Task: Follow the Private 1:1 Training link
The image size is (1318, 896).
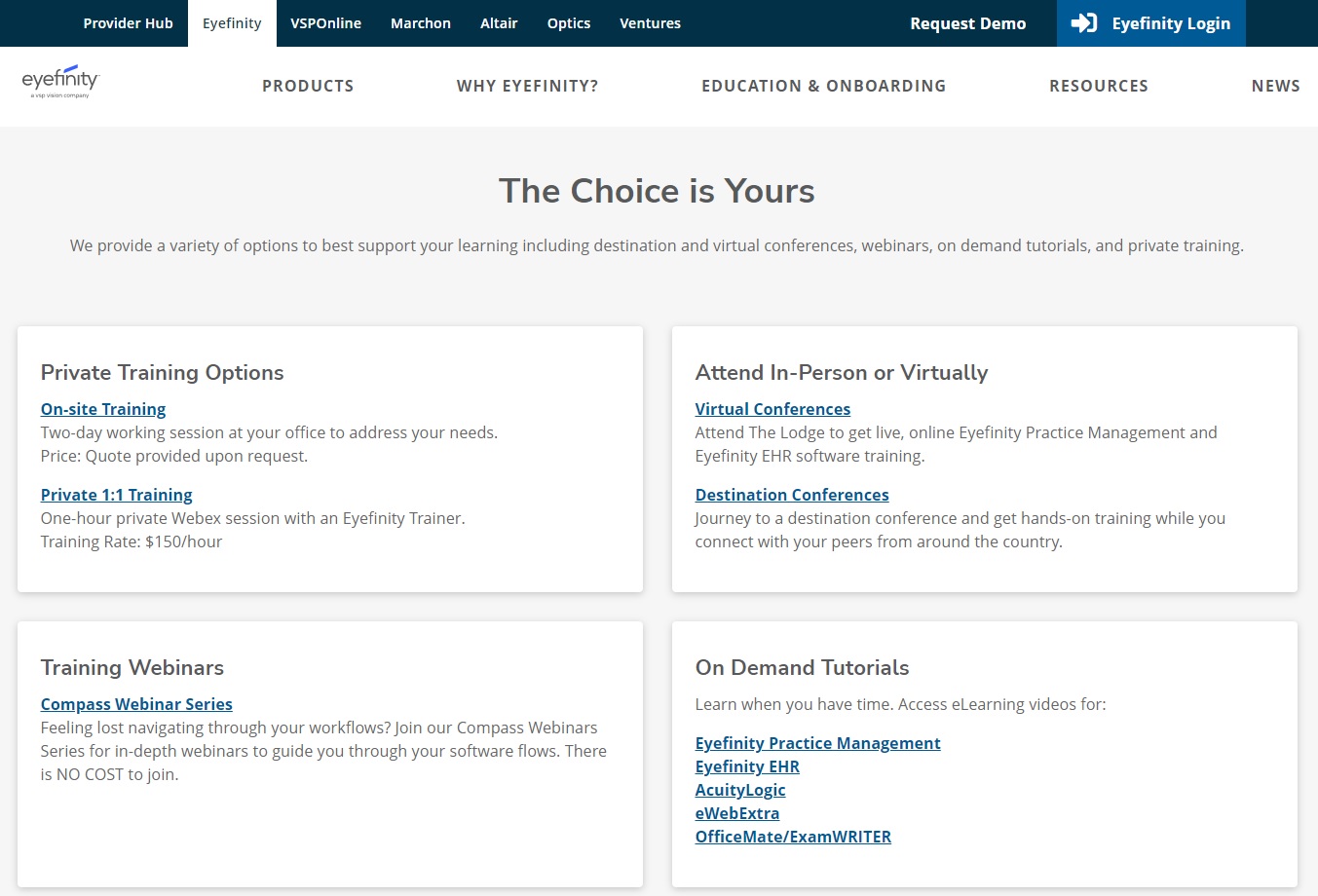Action: click(116, 495)
